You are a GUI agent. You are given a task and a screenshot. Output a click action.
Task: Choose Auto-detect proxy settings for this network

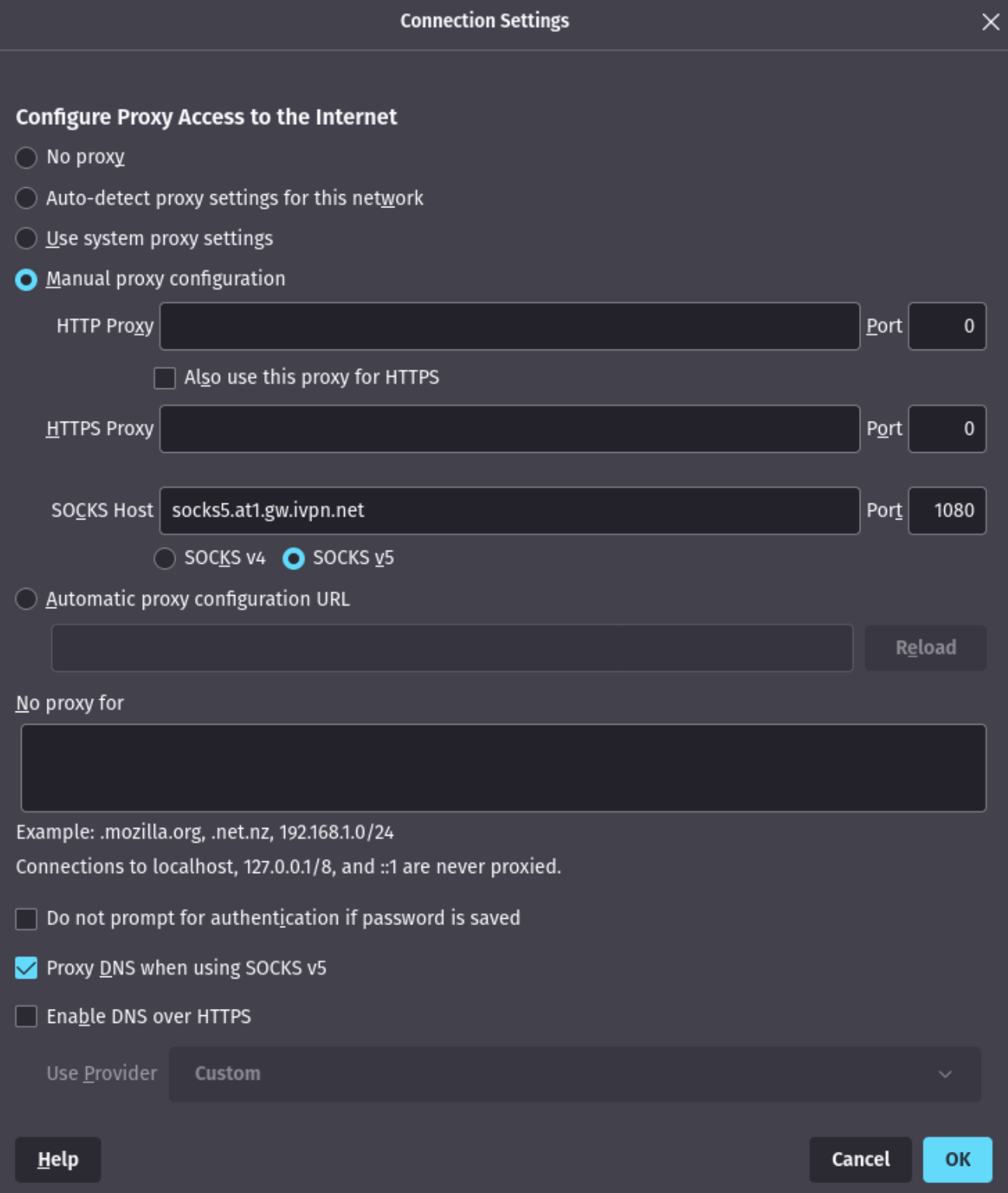(26, 198)
